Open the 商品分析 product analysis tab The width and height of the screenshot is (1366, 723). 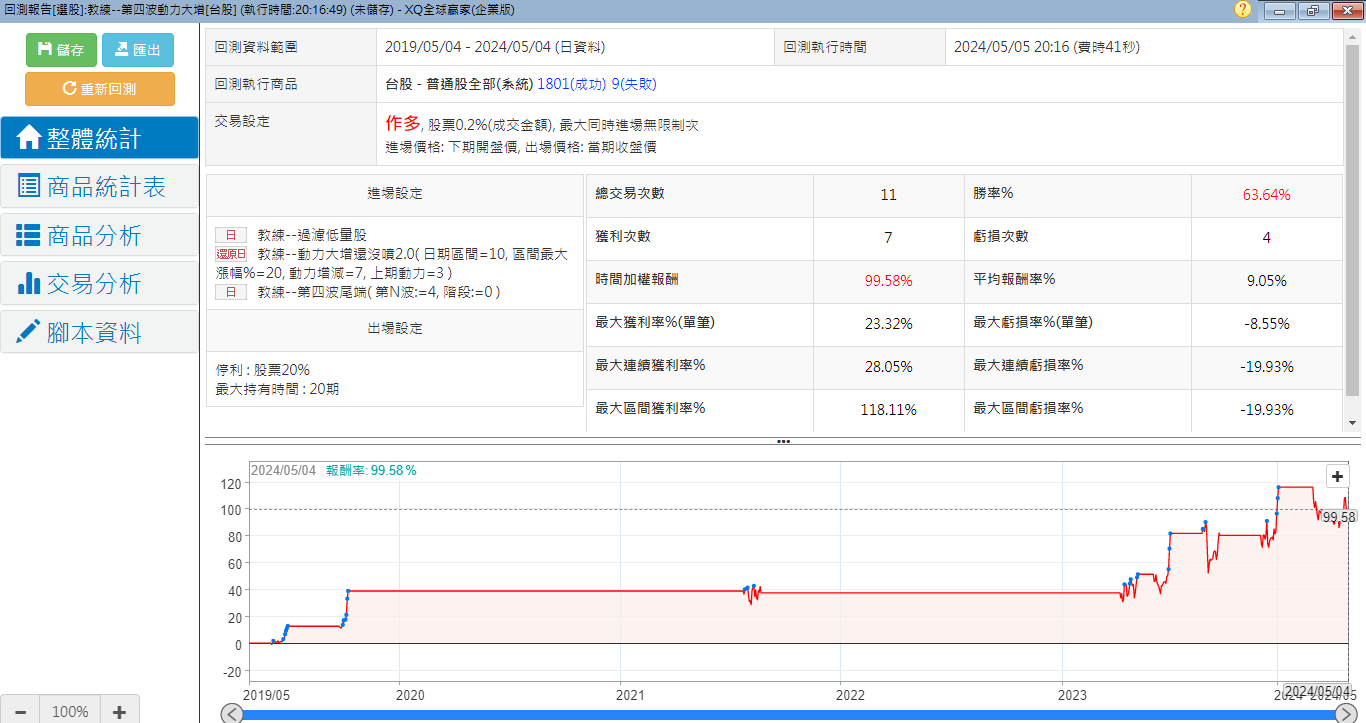[99, 236]
